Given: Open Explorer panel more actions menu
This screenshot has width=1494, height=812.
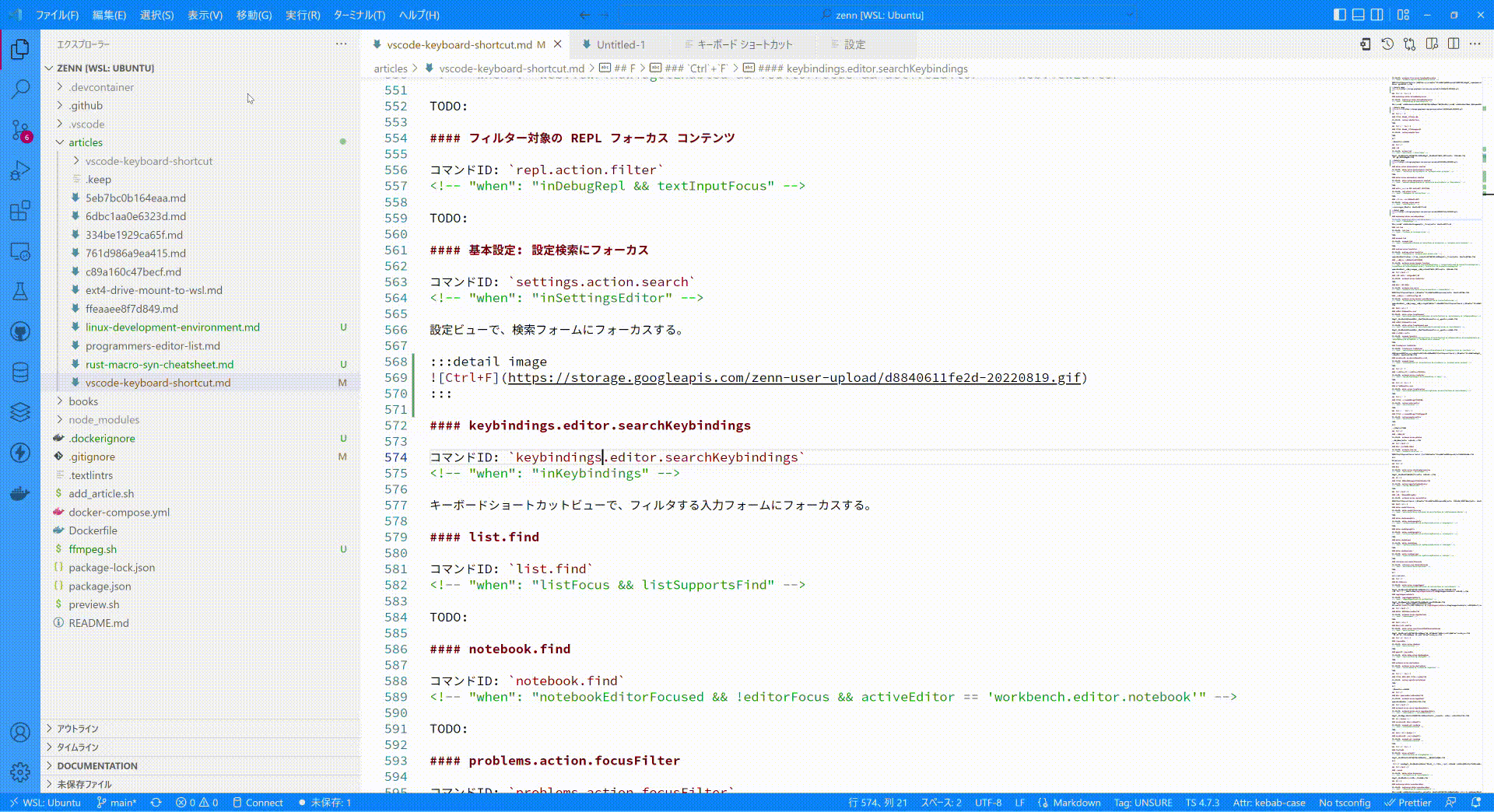Looking at the screenshot, I should coord(341,44).
